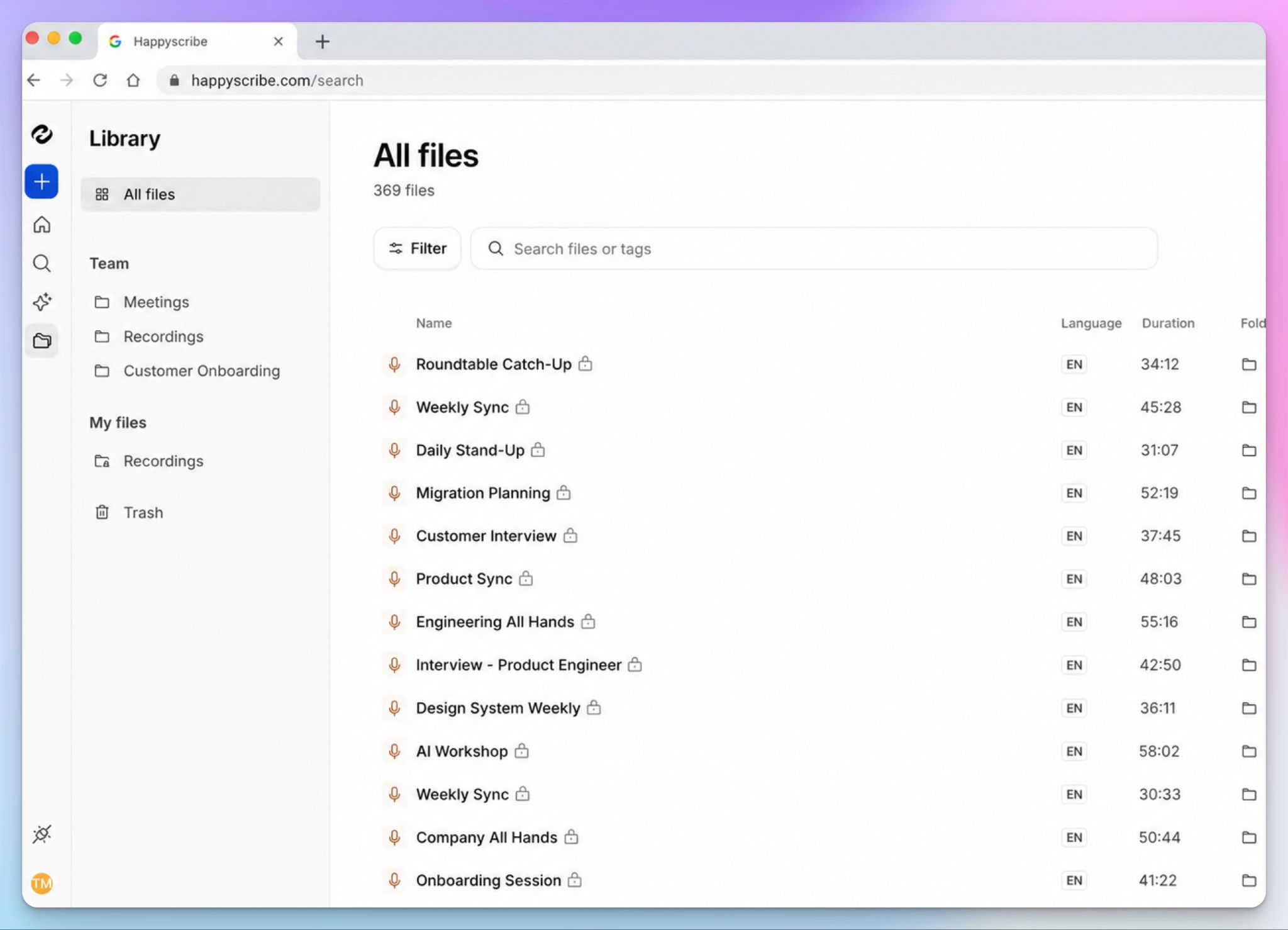Open the Migration Planning file
Image resolution: width=1288 pixels, height=930 pixels.
coord(483,493)
